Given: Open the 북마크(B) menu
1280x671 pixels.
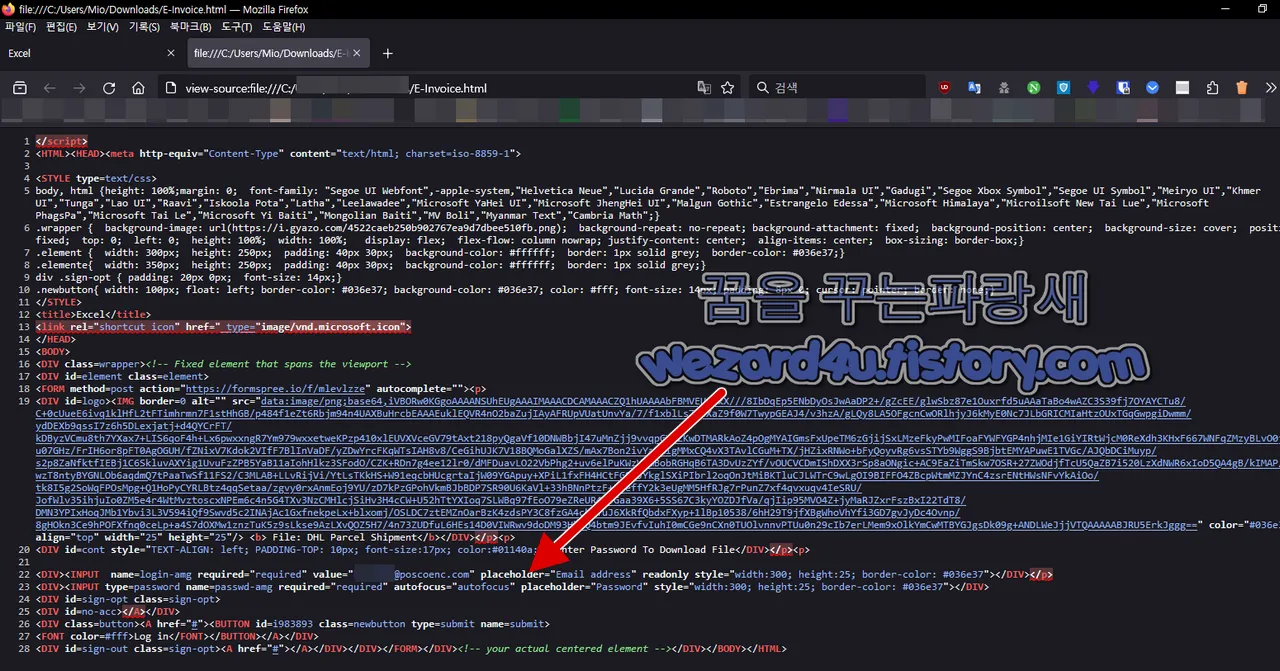Looking at the screenshot, I should 190,27.
